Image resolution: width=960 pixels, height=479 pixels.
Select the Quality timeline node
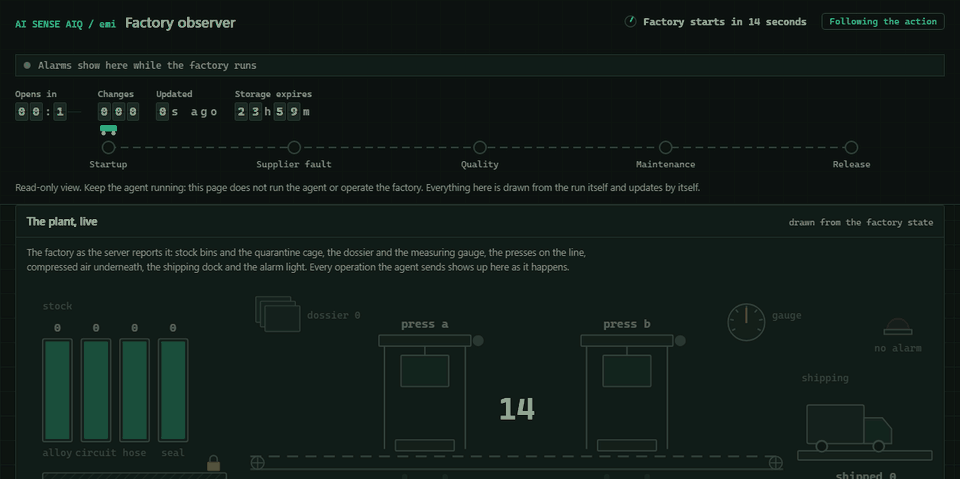[x=480, y=148]
